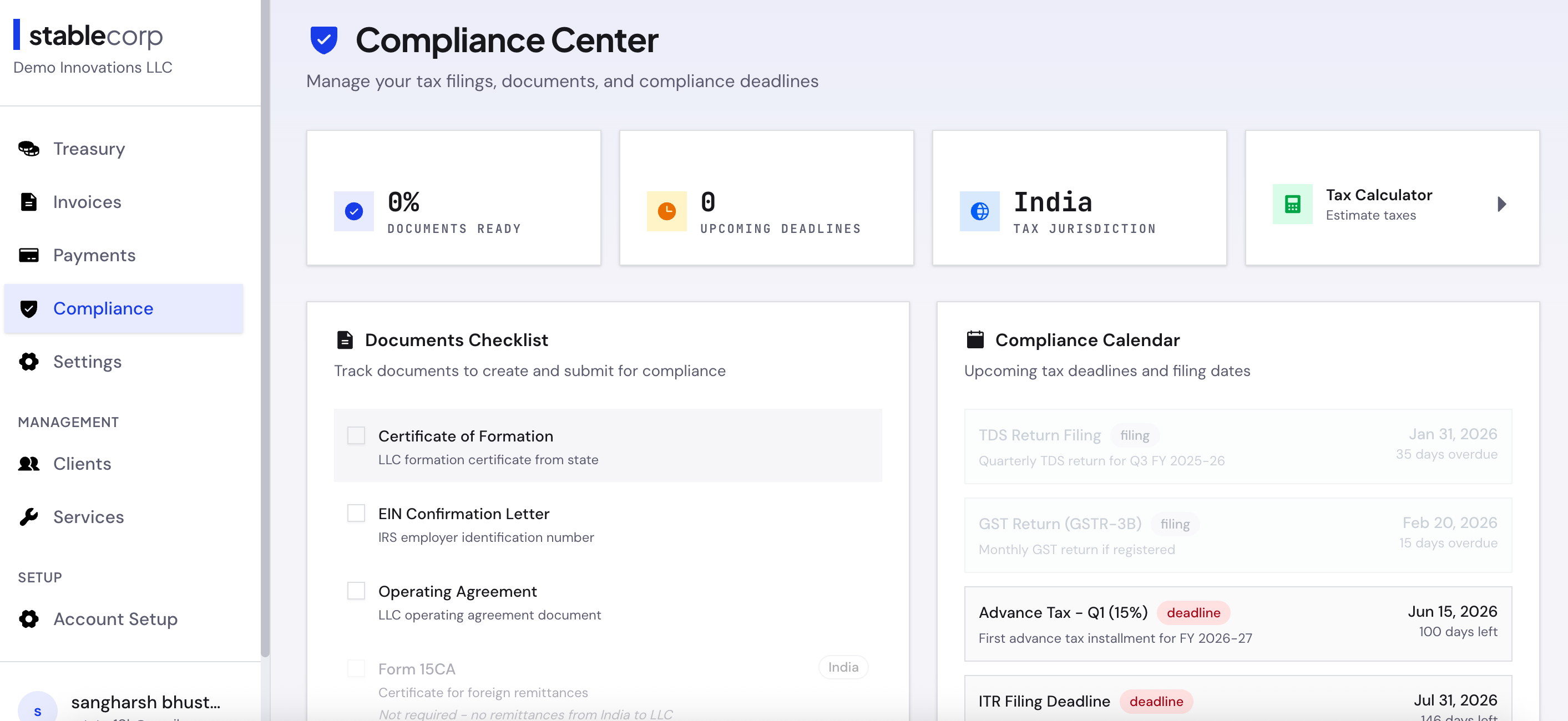Tick the EIN Confirmation Letter checkbox

pos(356,513)
